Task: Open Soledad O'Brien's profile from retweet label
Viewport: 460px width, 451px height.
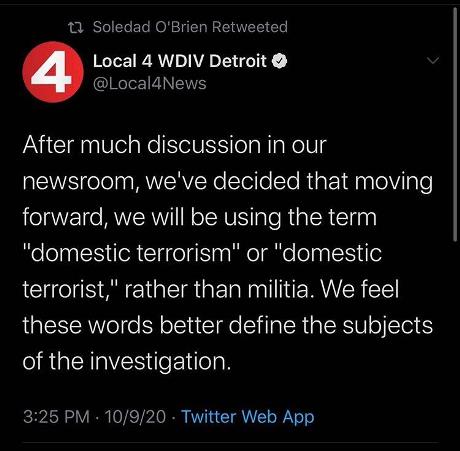Action: (151, 27)
